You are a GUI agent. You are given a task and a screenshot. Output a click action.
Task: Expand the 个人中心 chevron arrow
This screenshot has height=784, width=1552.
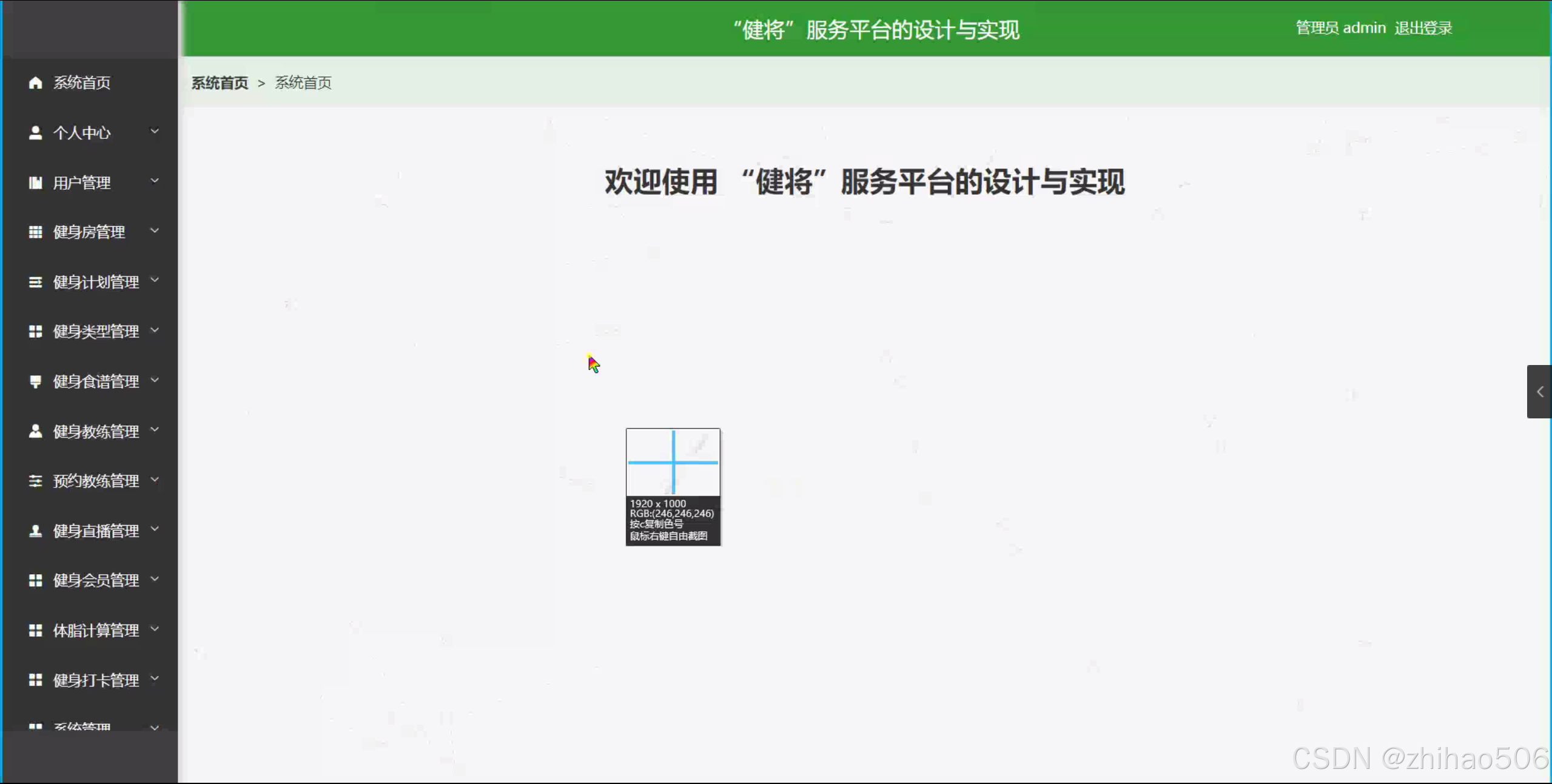pos(155,131)
